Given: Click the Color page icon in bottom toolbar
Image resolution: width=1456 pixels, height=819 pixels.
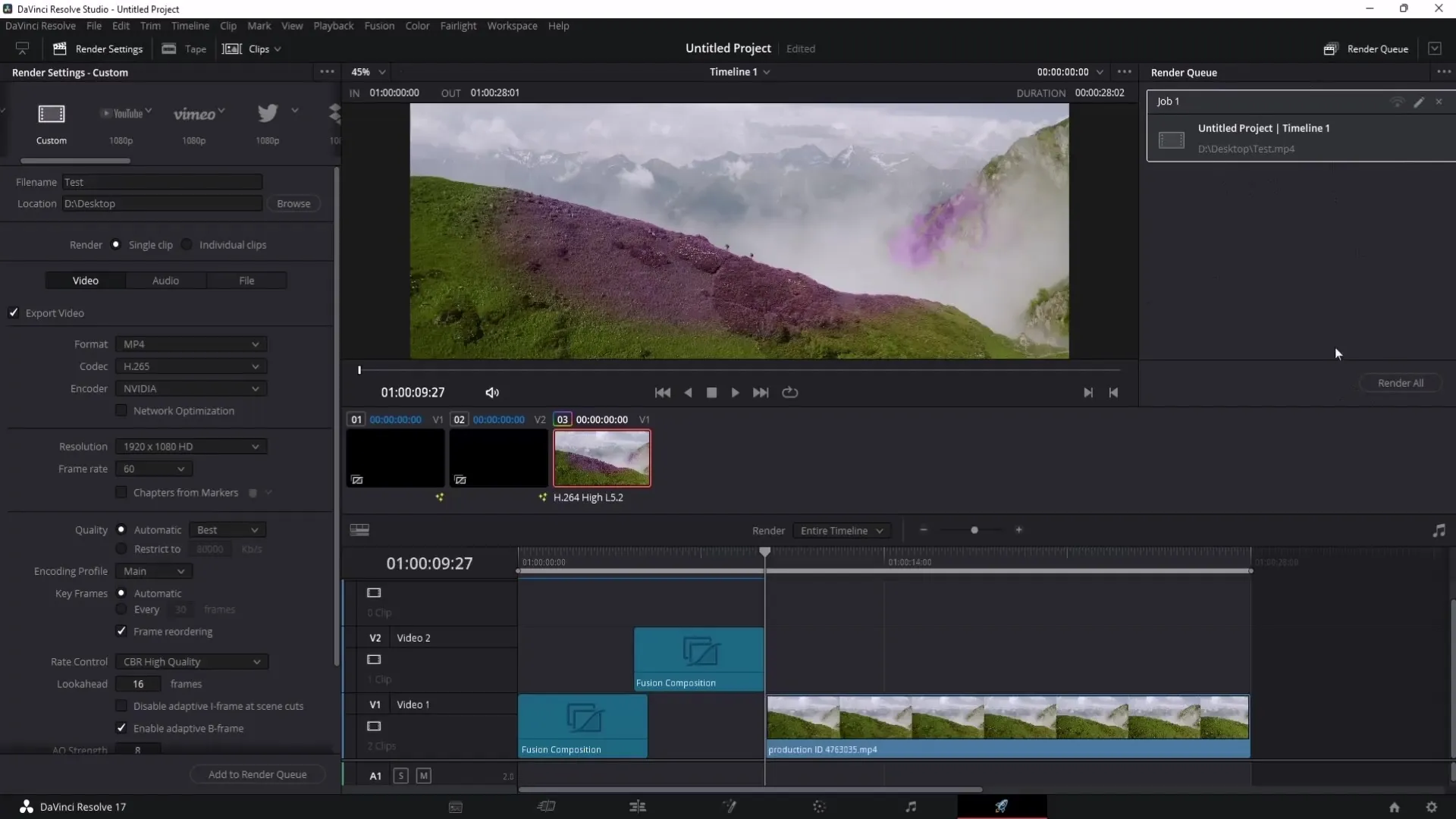Looking at the screenshot, I should point(819,807).
